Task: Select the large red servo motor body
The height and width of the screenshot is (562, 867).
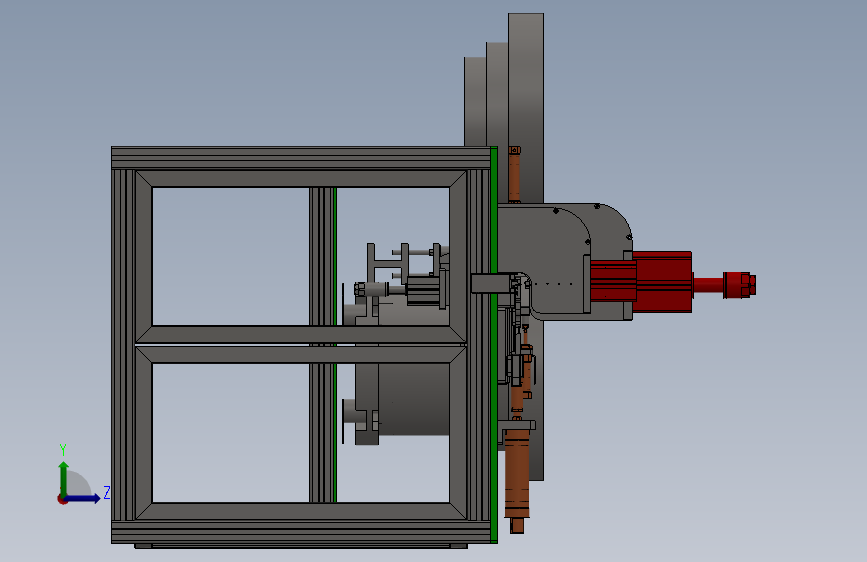Action: 662,282
